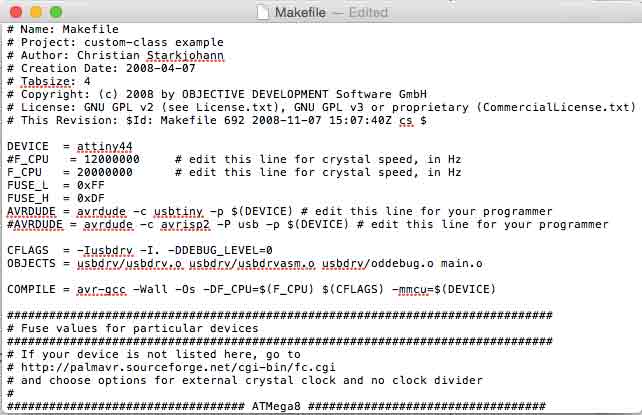Click "usbtiny" in the AVRDUDE line

(x=178, y=212)
